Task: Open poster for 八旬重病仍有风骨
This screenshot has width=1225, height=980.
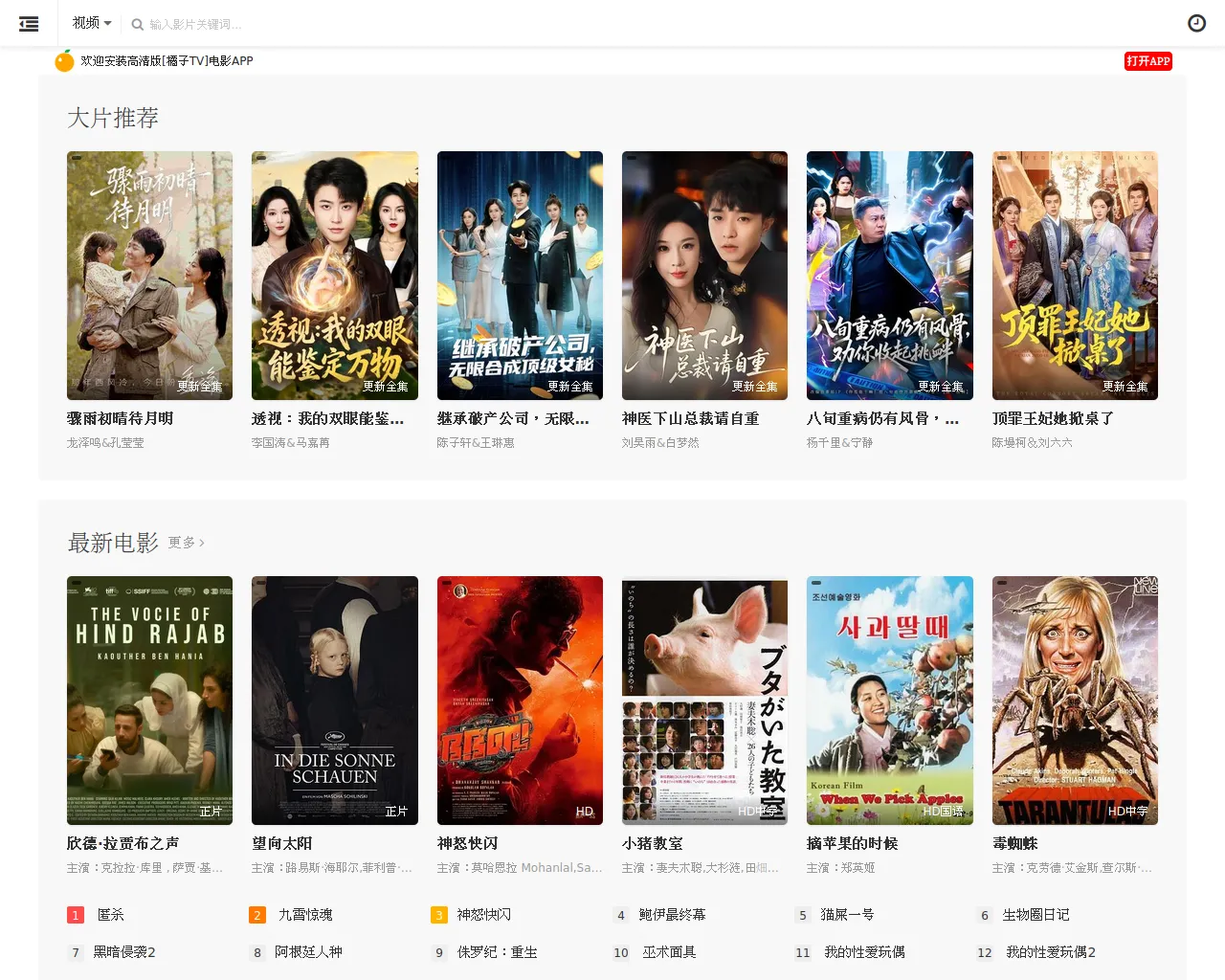Action: coord(890,276)
